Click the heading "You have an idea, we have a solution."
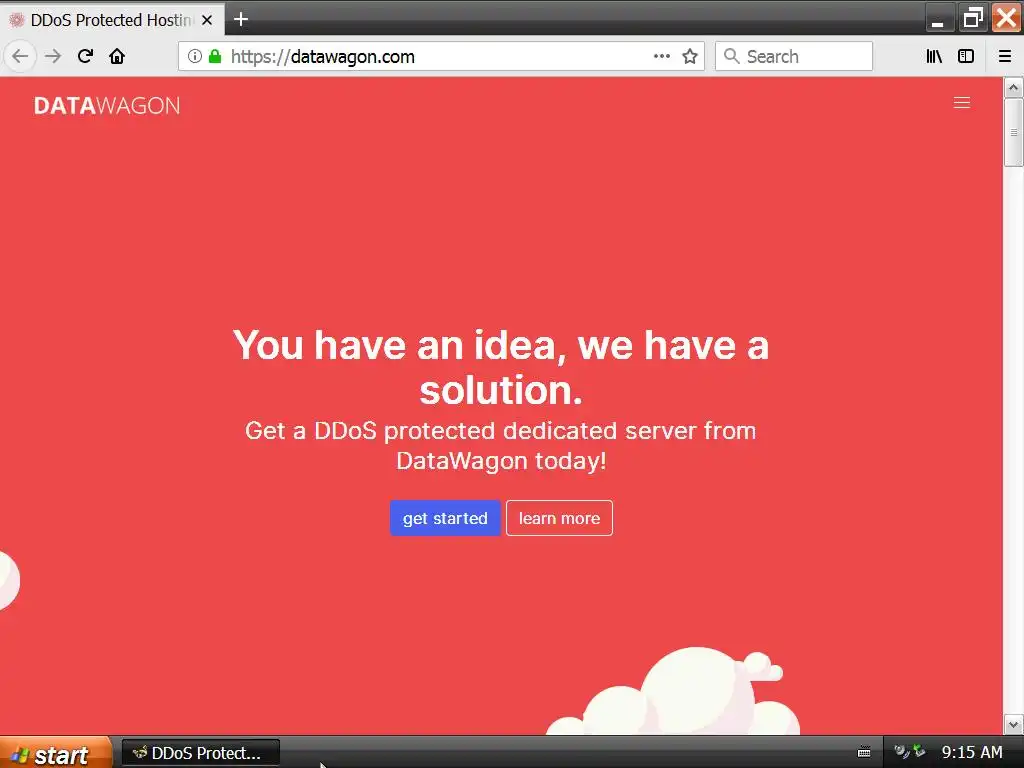The image size is (1024, 768). pyautogui.click(x=501, y=367)
